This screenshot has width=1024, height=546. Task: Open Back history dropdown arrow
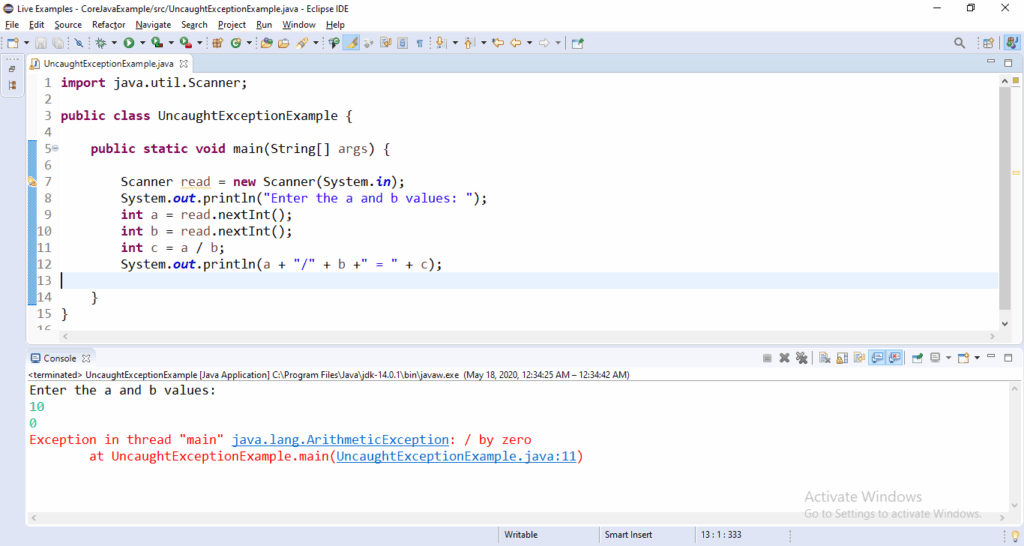(530, 43)
